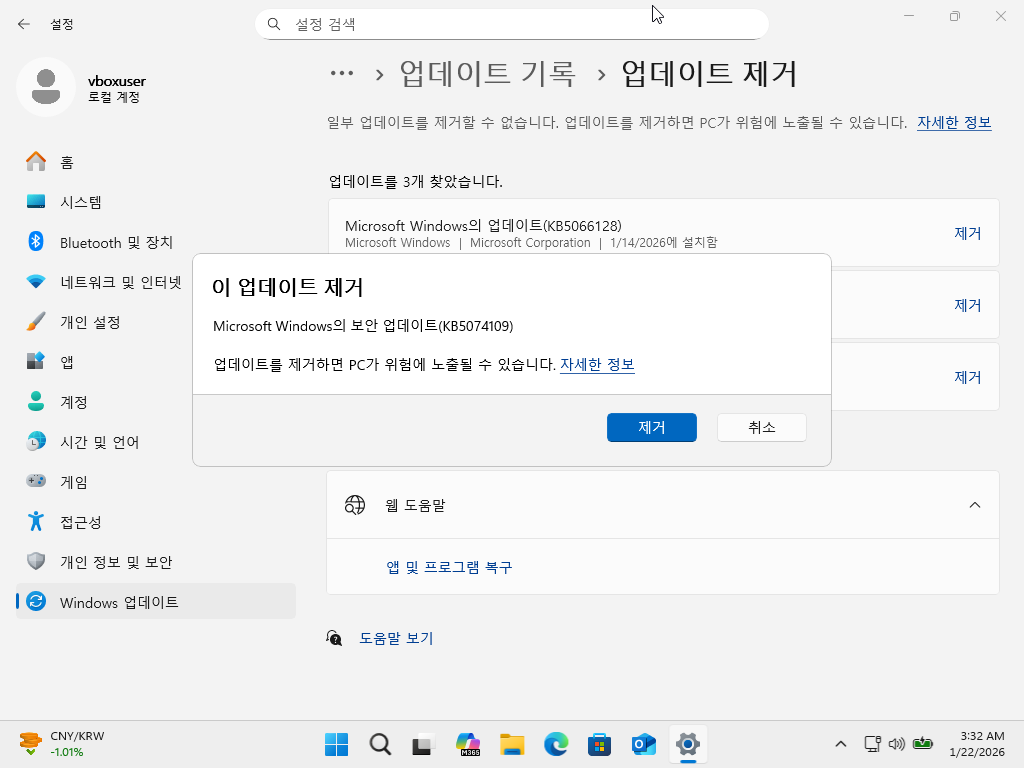Click the Settings gear on the taskbar
1024x768 pixels.
(x=688, y=744)
